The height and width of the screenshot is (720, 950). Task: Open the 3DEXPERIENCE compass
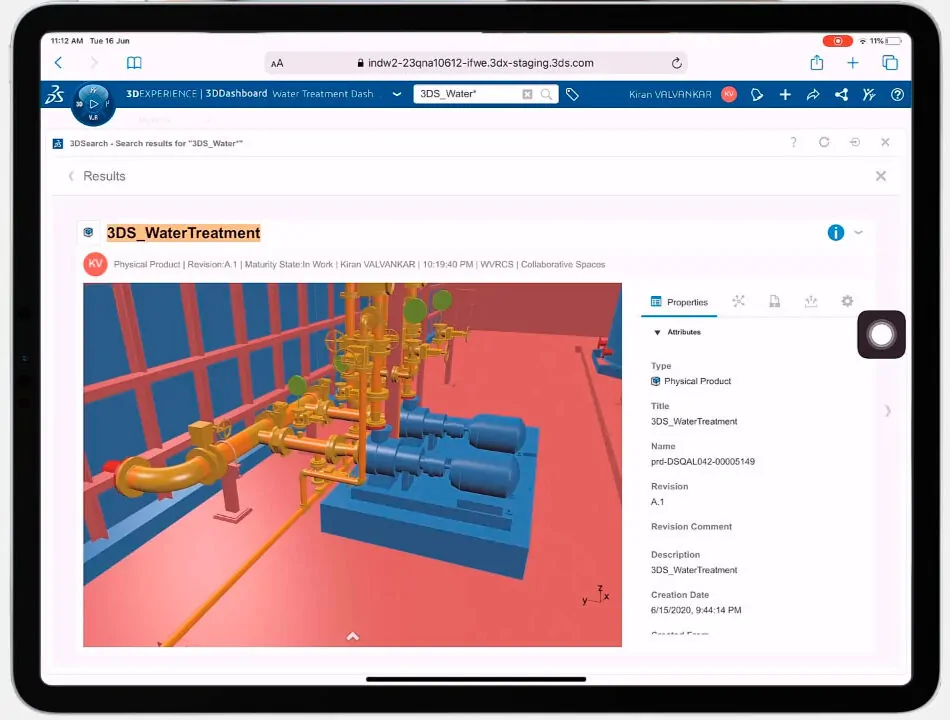click(x=94, y=103)
